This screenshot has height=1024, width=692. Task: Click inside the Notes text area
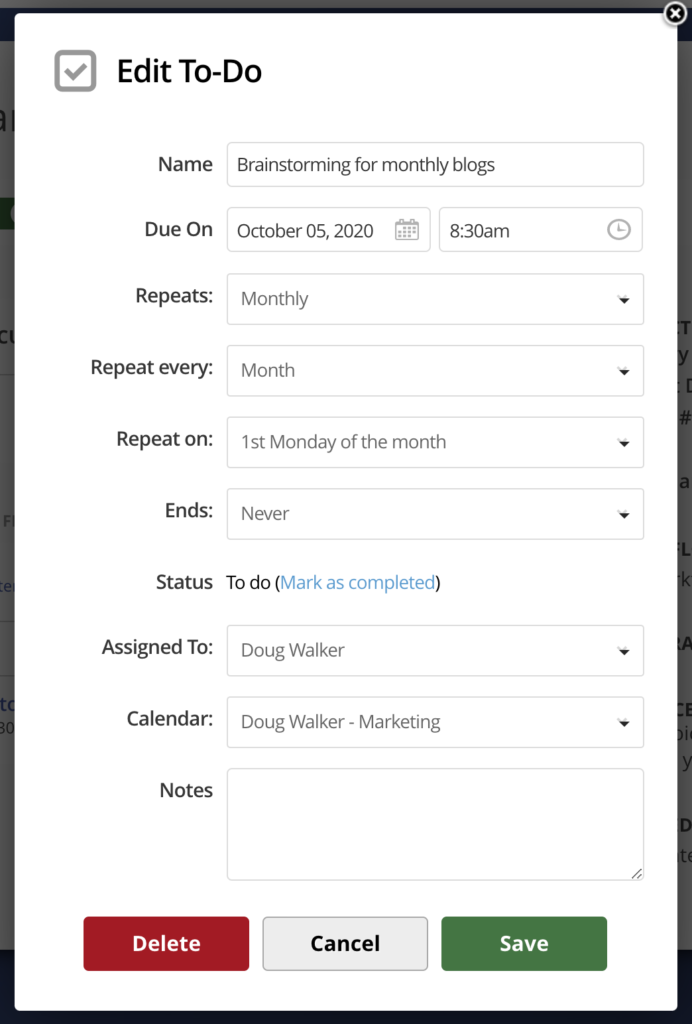coord(435,822)
